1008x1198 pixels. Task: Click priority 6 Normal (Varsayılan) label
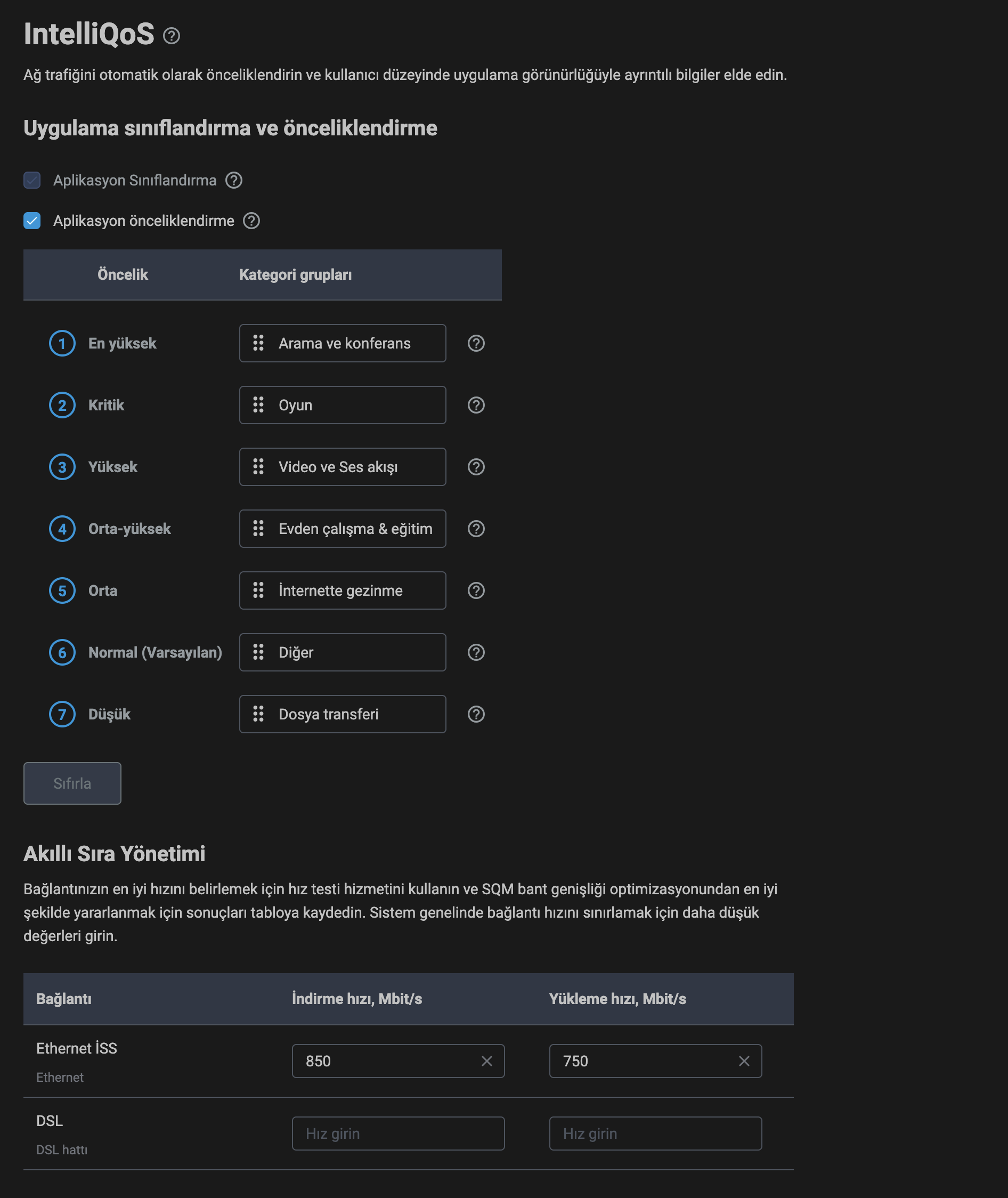tap(156, 652)
